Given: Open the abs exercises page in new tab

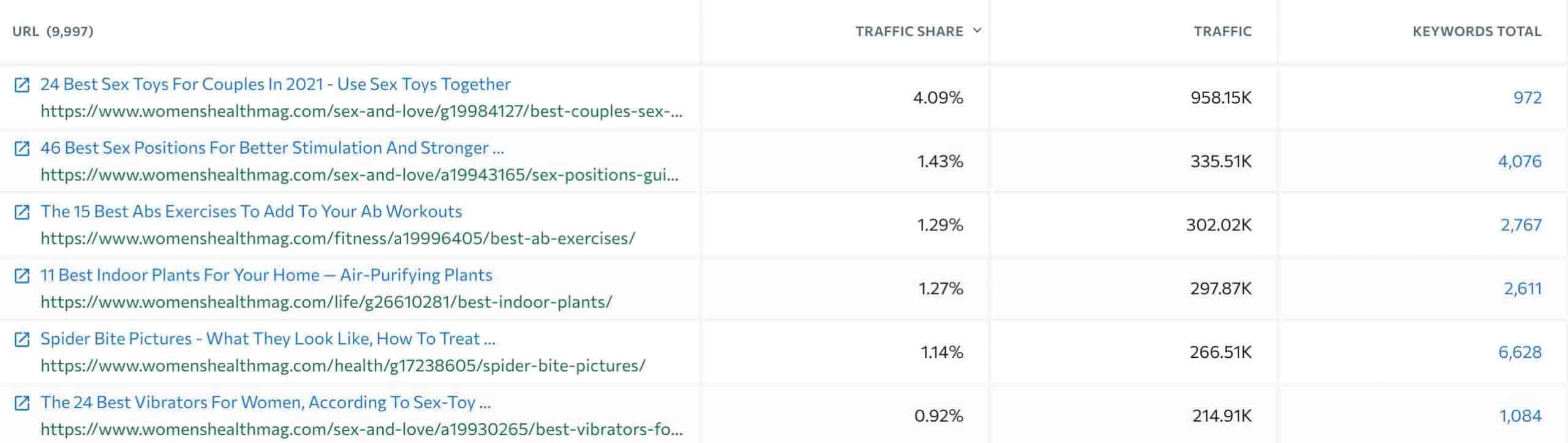Looking at the screenshot, I should coord(23,213).
